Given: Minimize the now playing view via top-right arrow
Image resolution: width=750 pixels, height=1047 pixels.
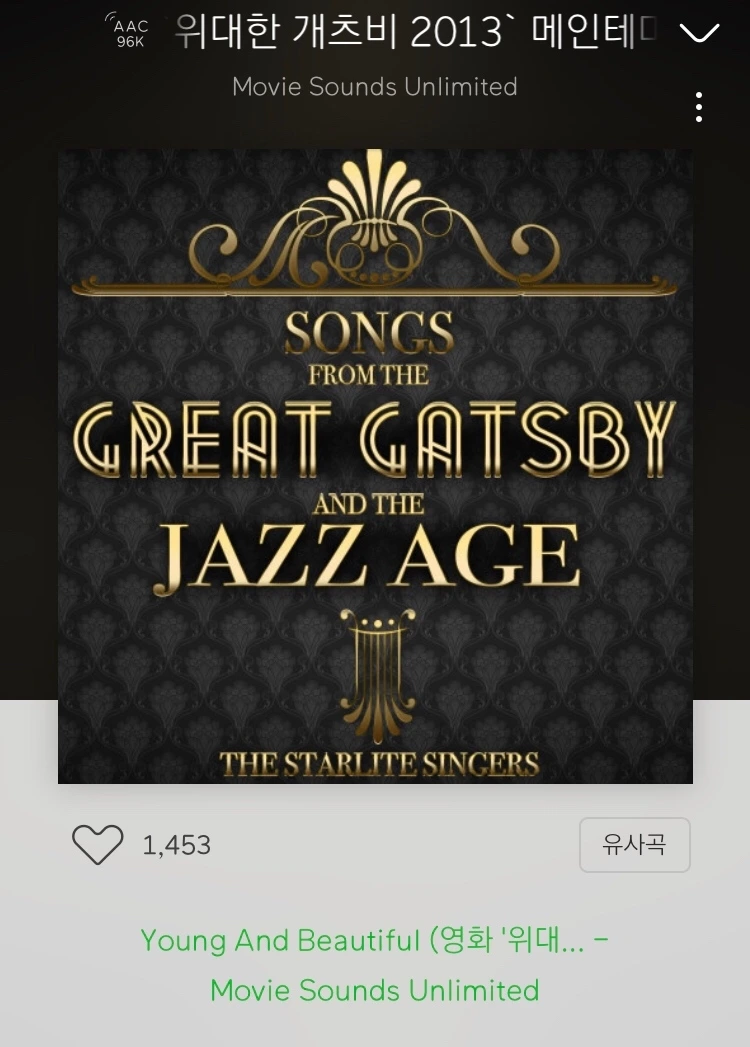Looking at the screenshot, I should 699,32.
